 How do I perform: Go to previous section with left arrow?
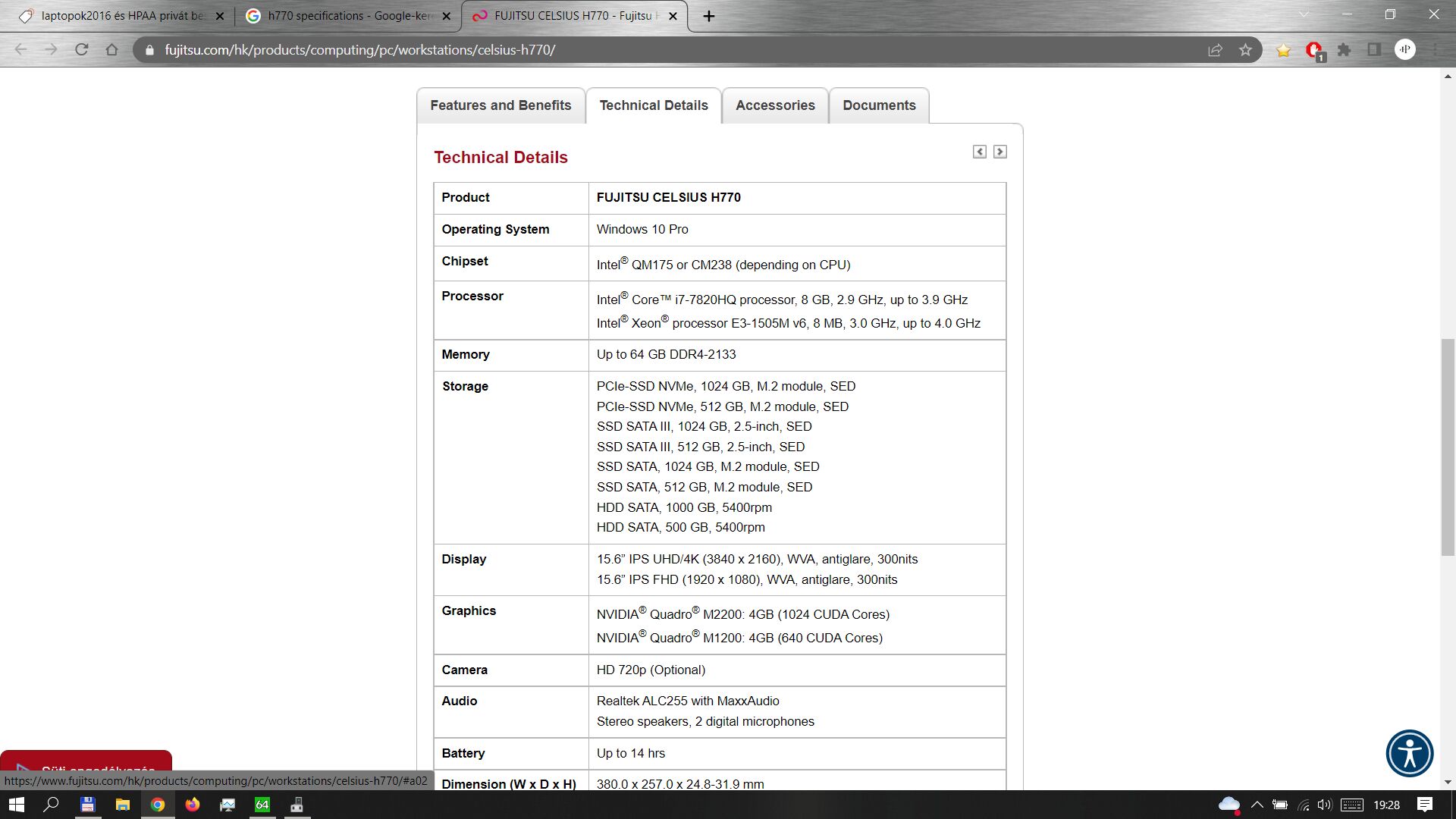980,152
